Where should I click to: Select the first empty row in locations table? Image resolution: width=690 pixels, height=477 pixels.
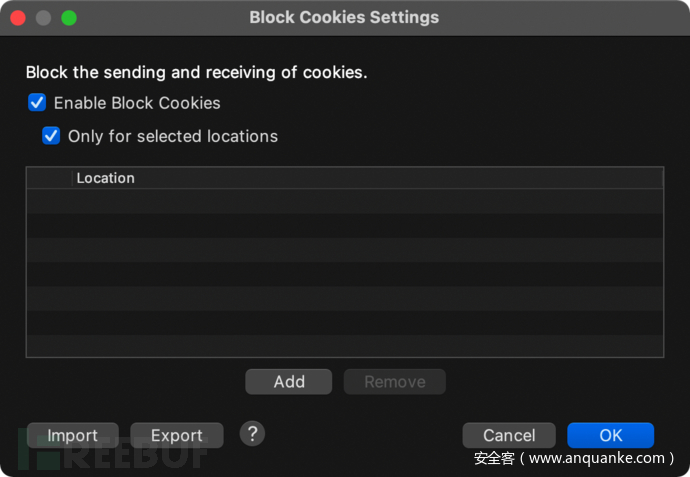[x=344, y=201]
